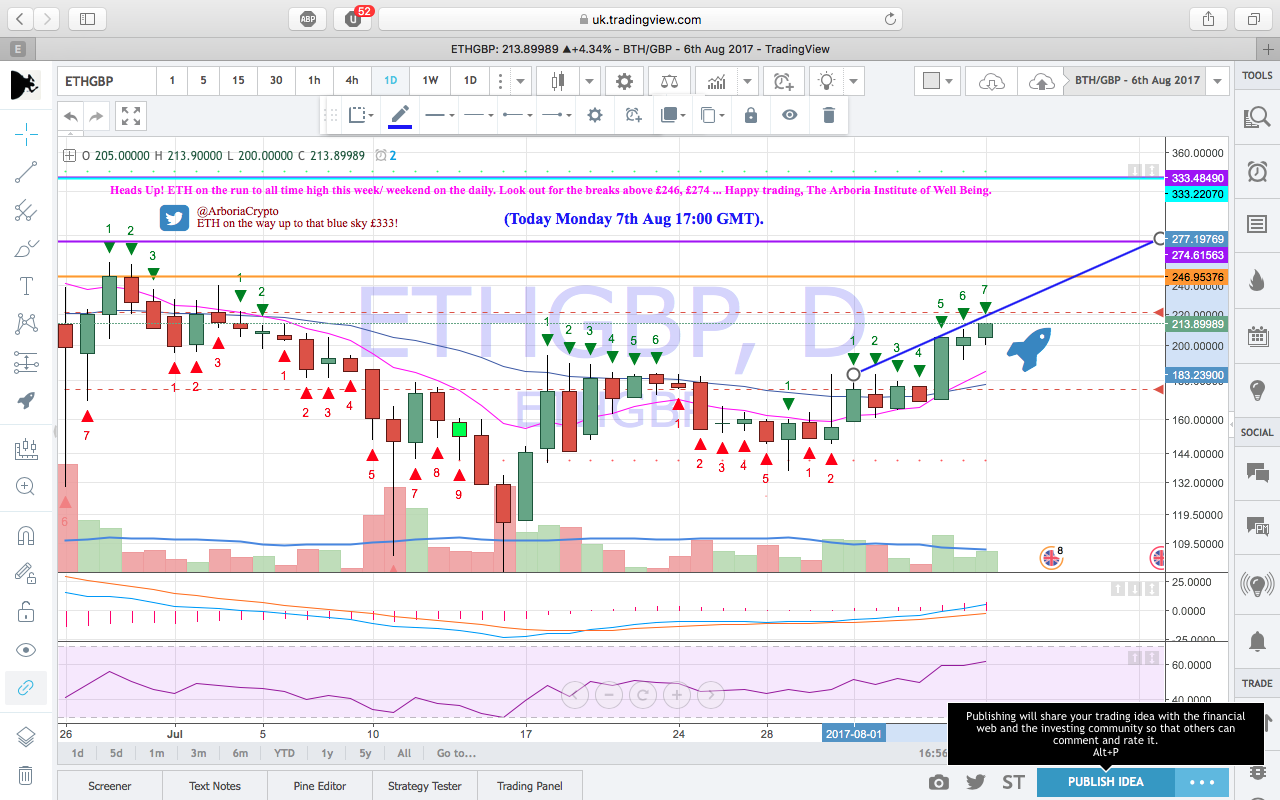Take a chart snapshot with camera icon

[938, 782]
